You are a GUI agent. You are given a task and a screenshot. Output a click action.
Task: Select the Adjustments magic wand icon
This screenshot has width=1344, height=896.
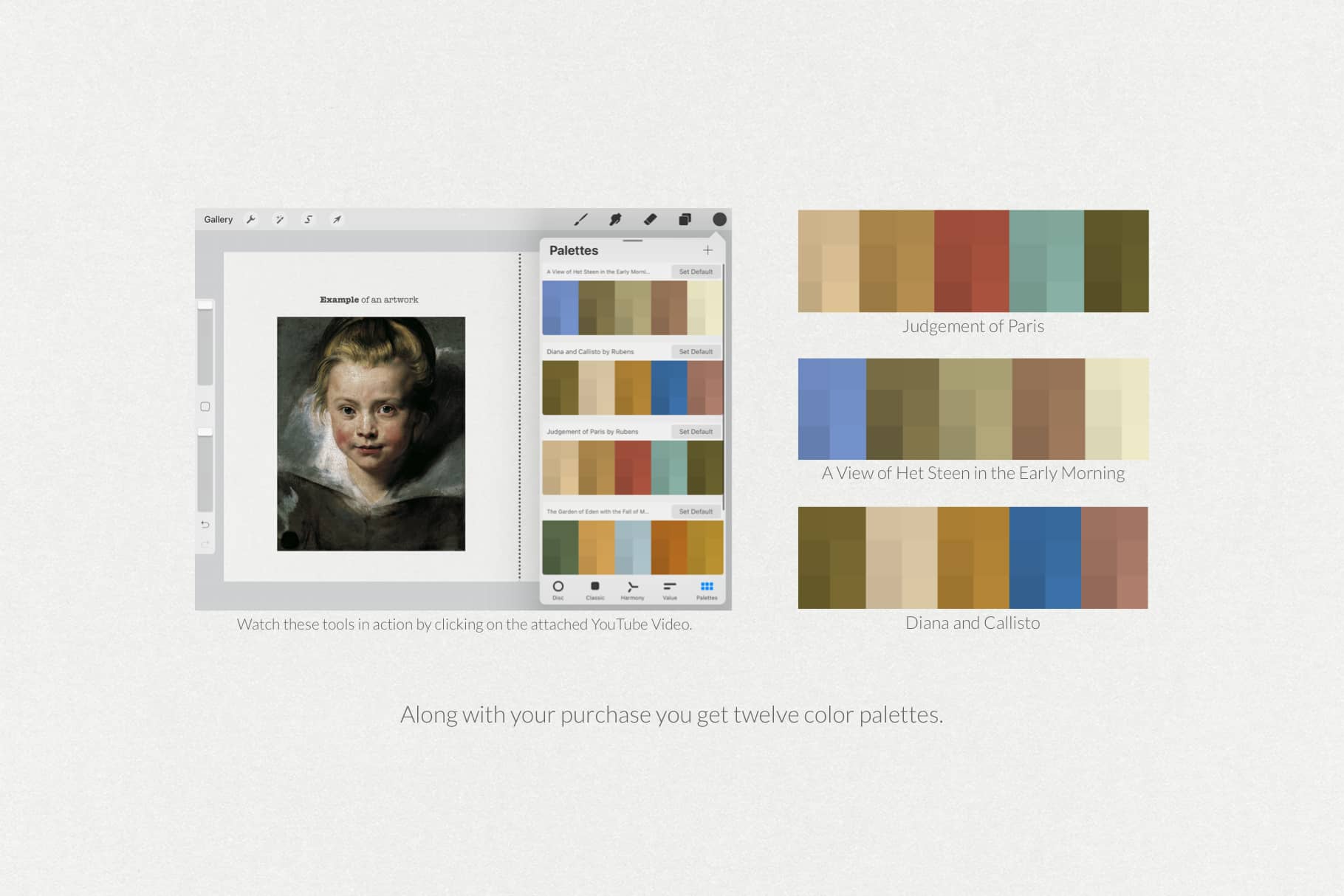click(x=280, y=219)
